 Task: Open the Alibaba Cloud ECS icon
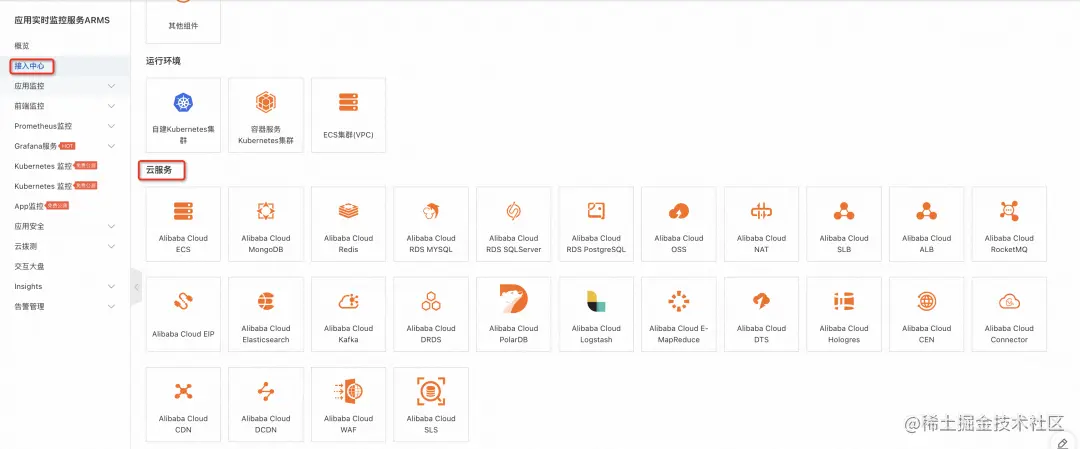click(x=183, y=211)
